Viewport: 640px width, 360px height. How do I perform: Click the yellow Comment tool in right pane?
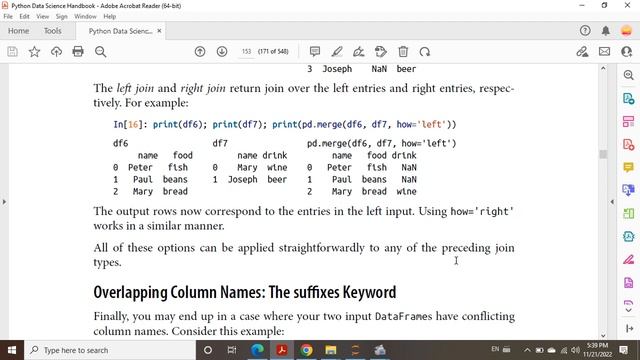[x=629, y=167]
